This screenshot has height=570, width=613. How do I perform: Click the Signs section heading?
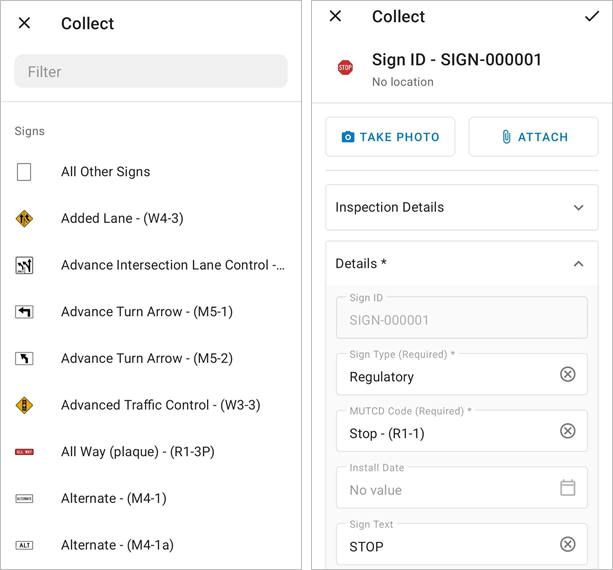coord(30,131)
